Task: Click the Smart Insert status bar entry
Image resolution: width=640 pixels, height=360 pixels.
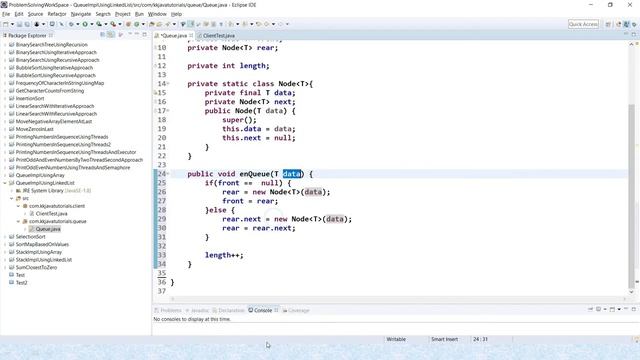Action: point(444,339)
